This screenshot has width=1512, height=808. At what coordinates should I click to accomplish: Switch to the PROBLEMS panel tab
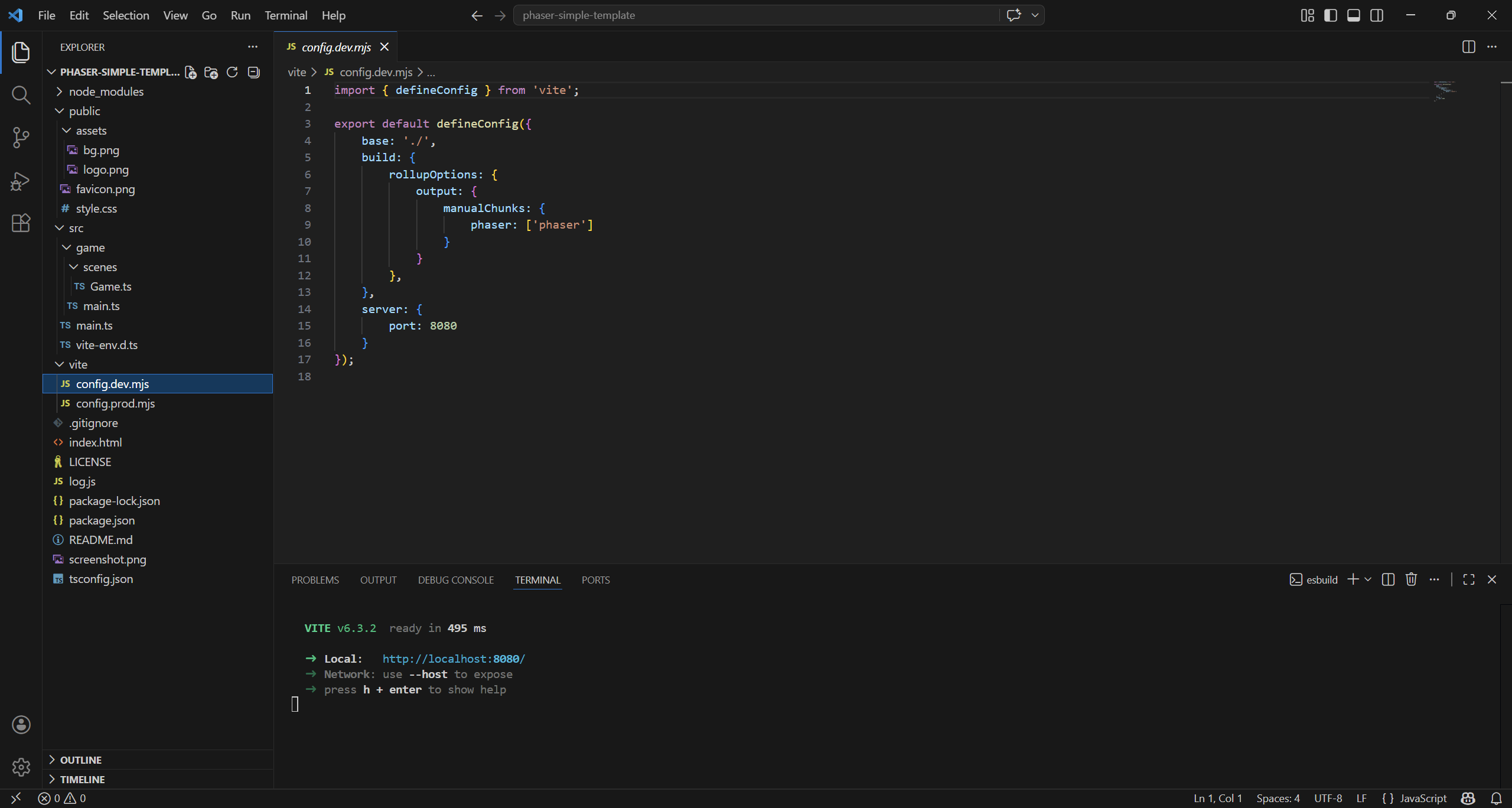(x=315, y=580)
